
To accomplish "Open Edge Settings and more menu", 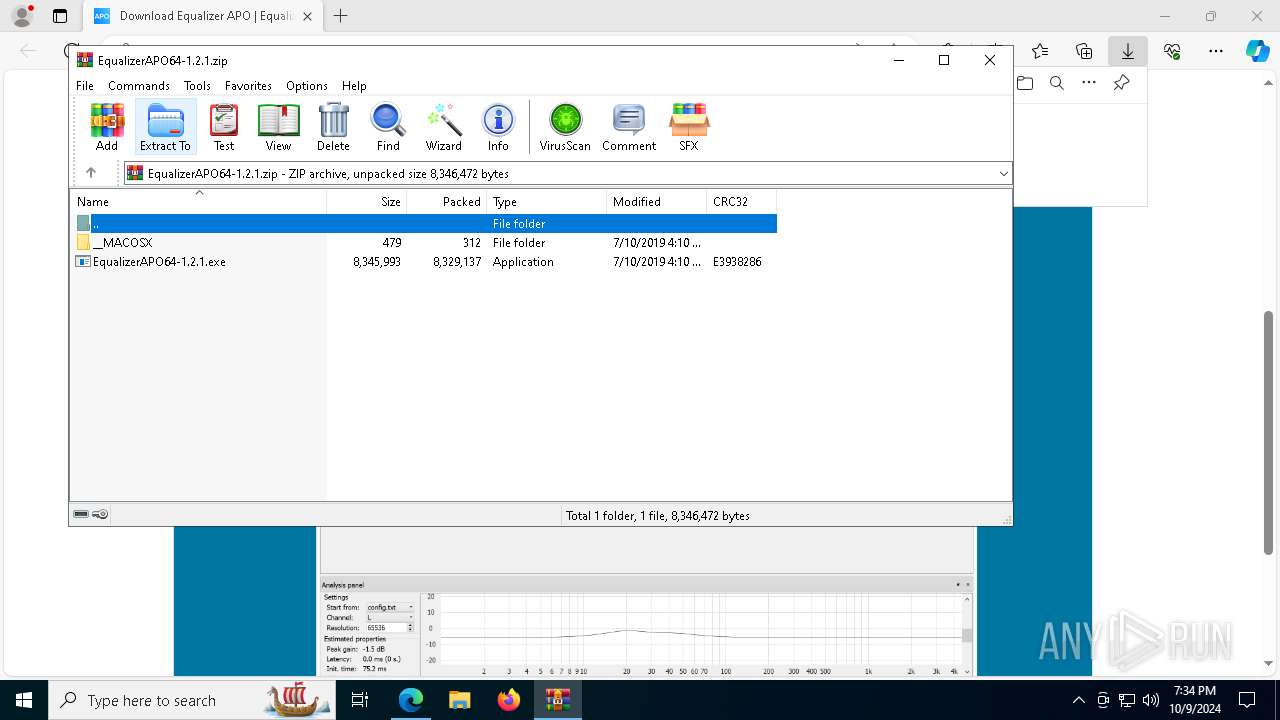I will point(1216,51).
